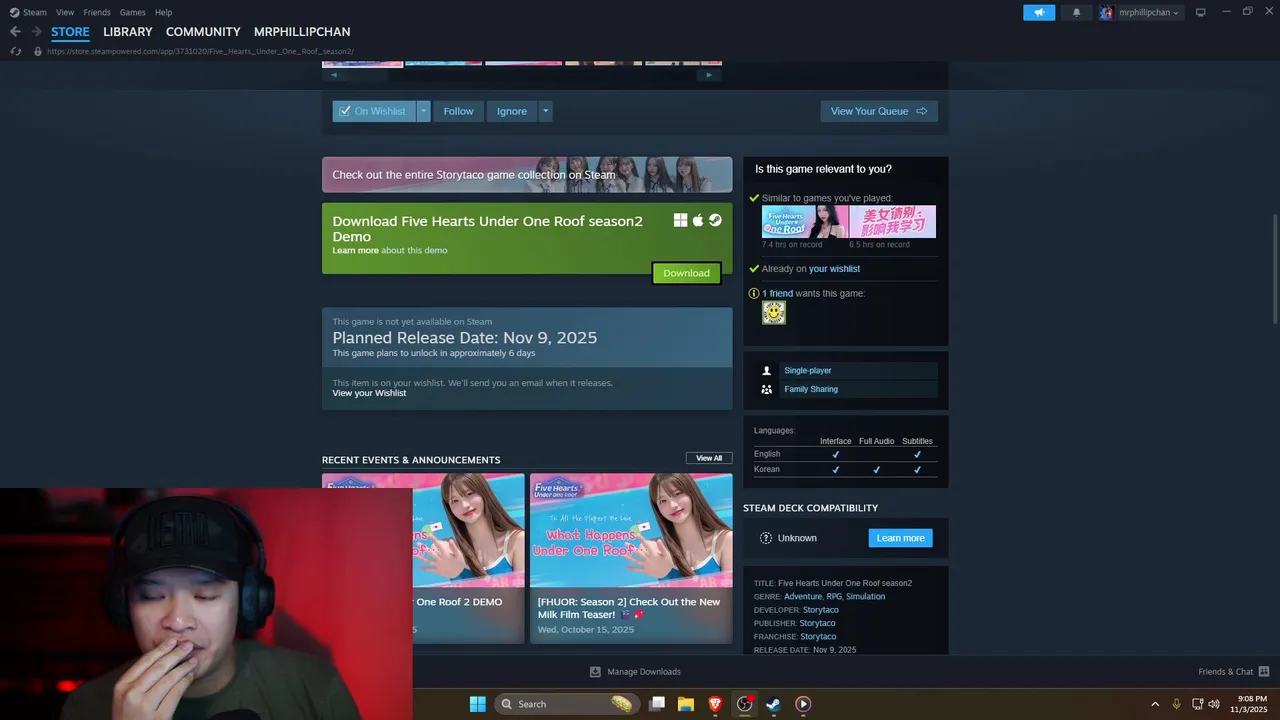
Task: Click the Ignore button
Action: tap(512, 111)
